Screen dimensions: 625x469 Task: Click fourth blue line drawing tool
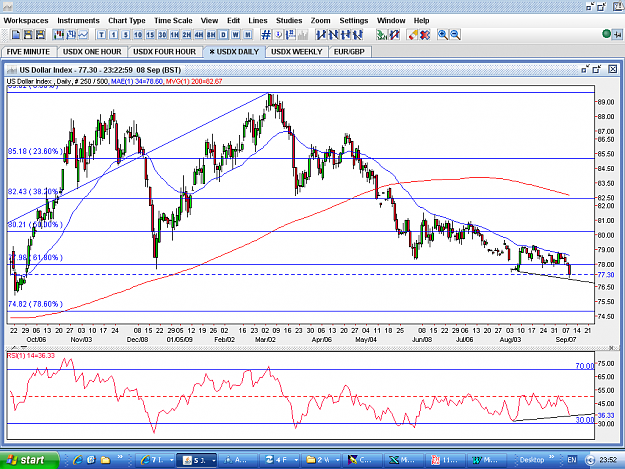coord(358,35)
